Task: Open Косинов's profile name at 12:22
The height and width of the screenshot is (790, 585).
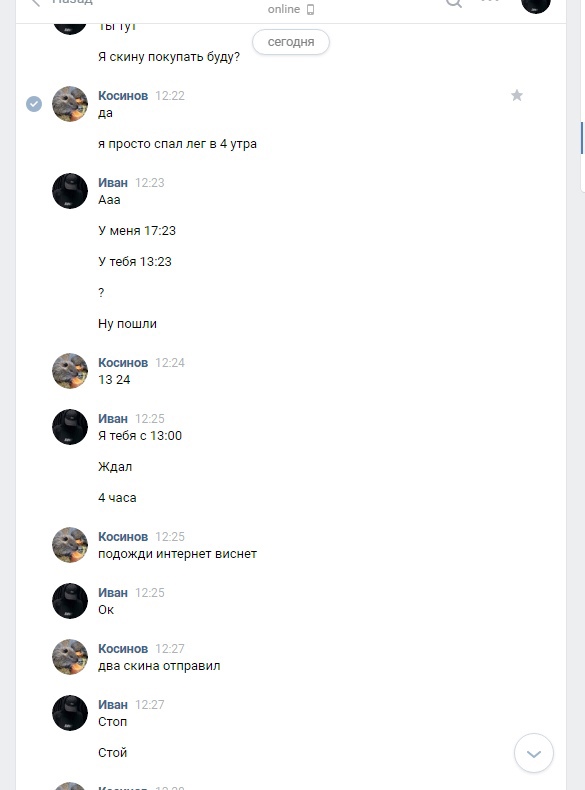Action: [x=123, y=96]
